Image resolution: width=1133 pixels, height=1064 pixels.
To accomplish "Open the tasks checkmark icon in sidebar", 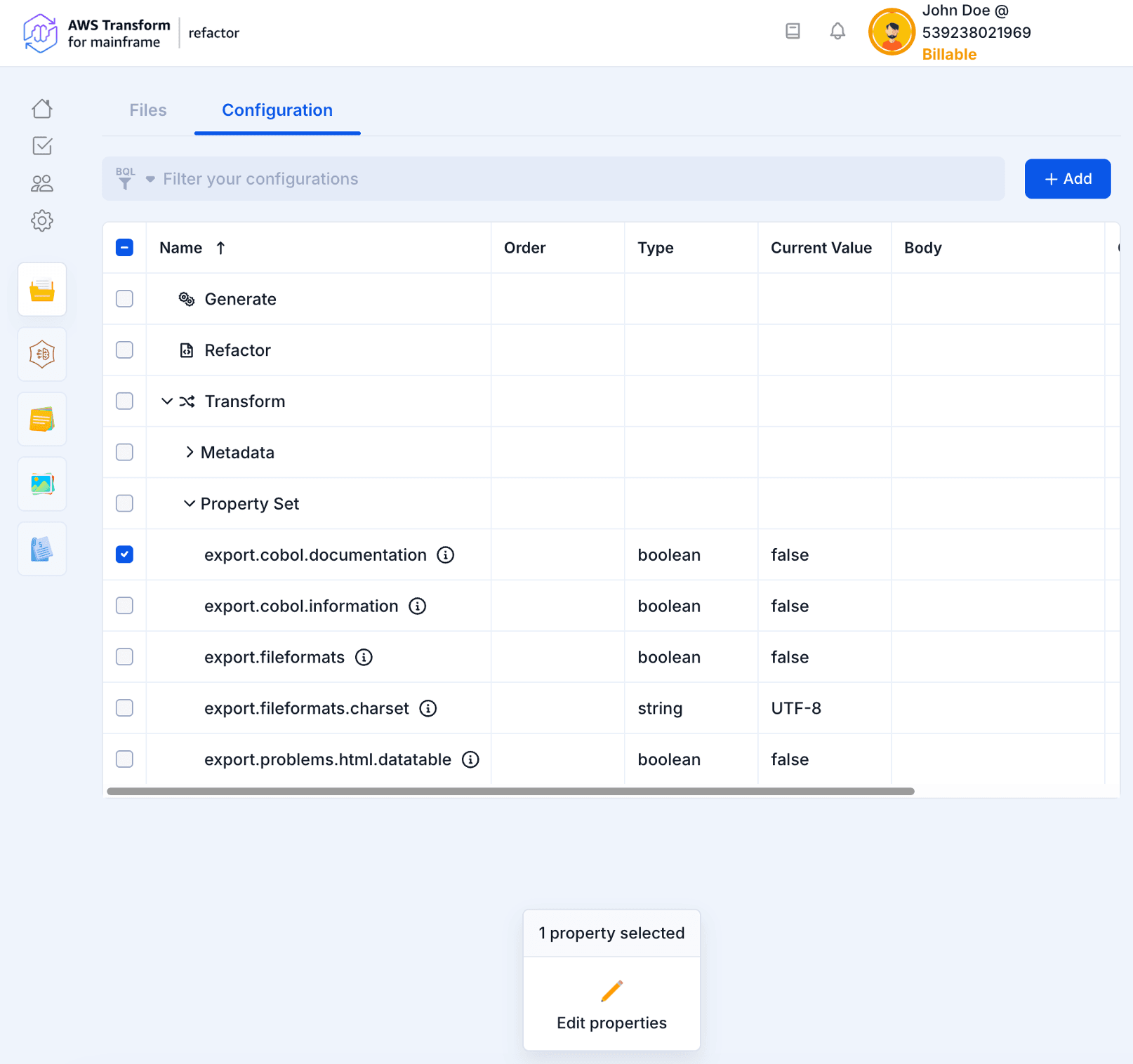I will tap(42, 146).
